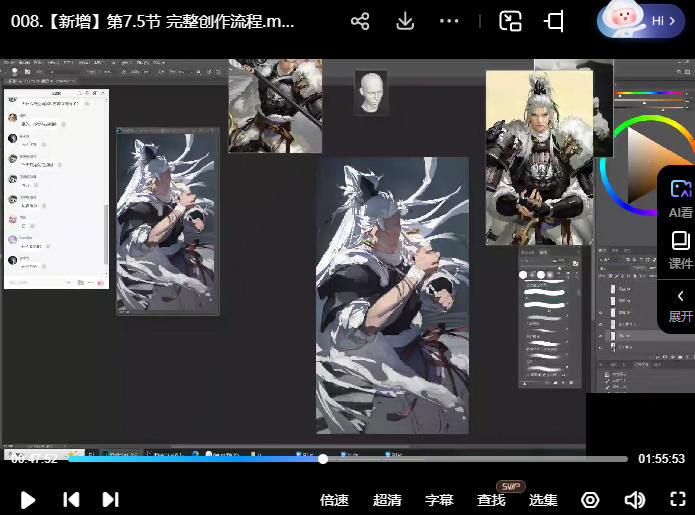Viewport: 695px width, 515px height.
Task: Click the window mode icon beside picture-in-picture
Action: [x=554, y=21]
